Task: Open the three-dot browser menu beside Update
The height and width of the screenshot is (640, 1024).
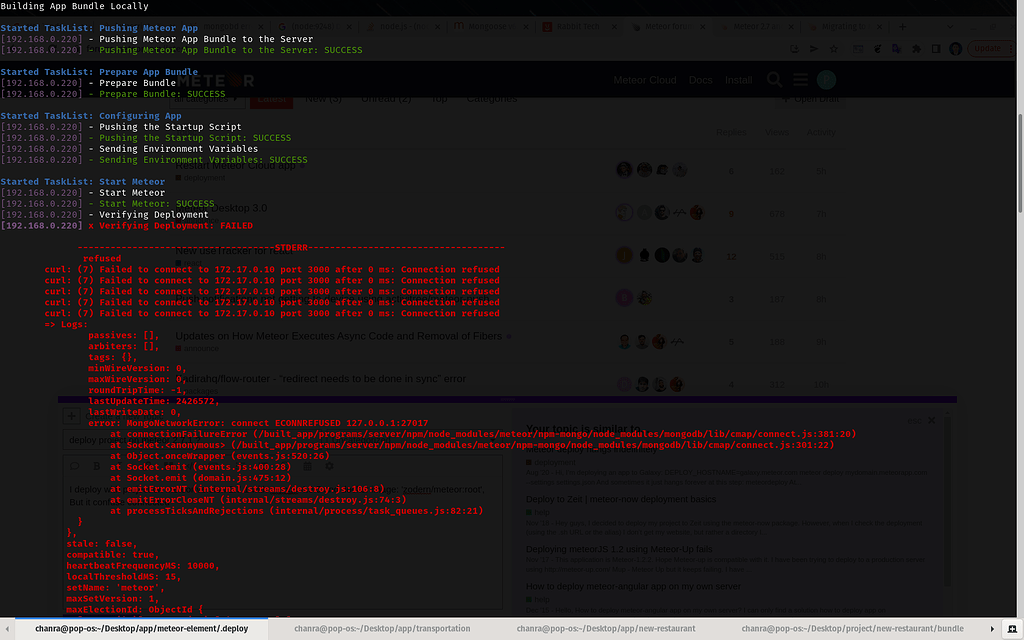Action: click(1011, 48)
